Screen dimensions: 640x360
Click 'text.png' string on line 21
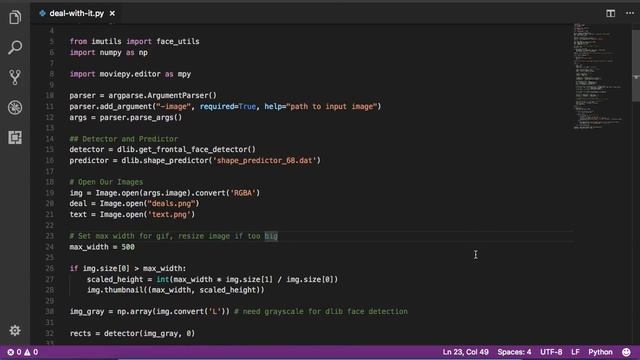point(169,214)
